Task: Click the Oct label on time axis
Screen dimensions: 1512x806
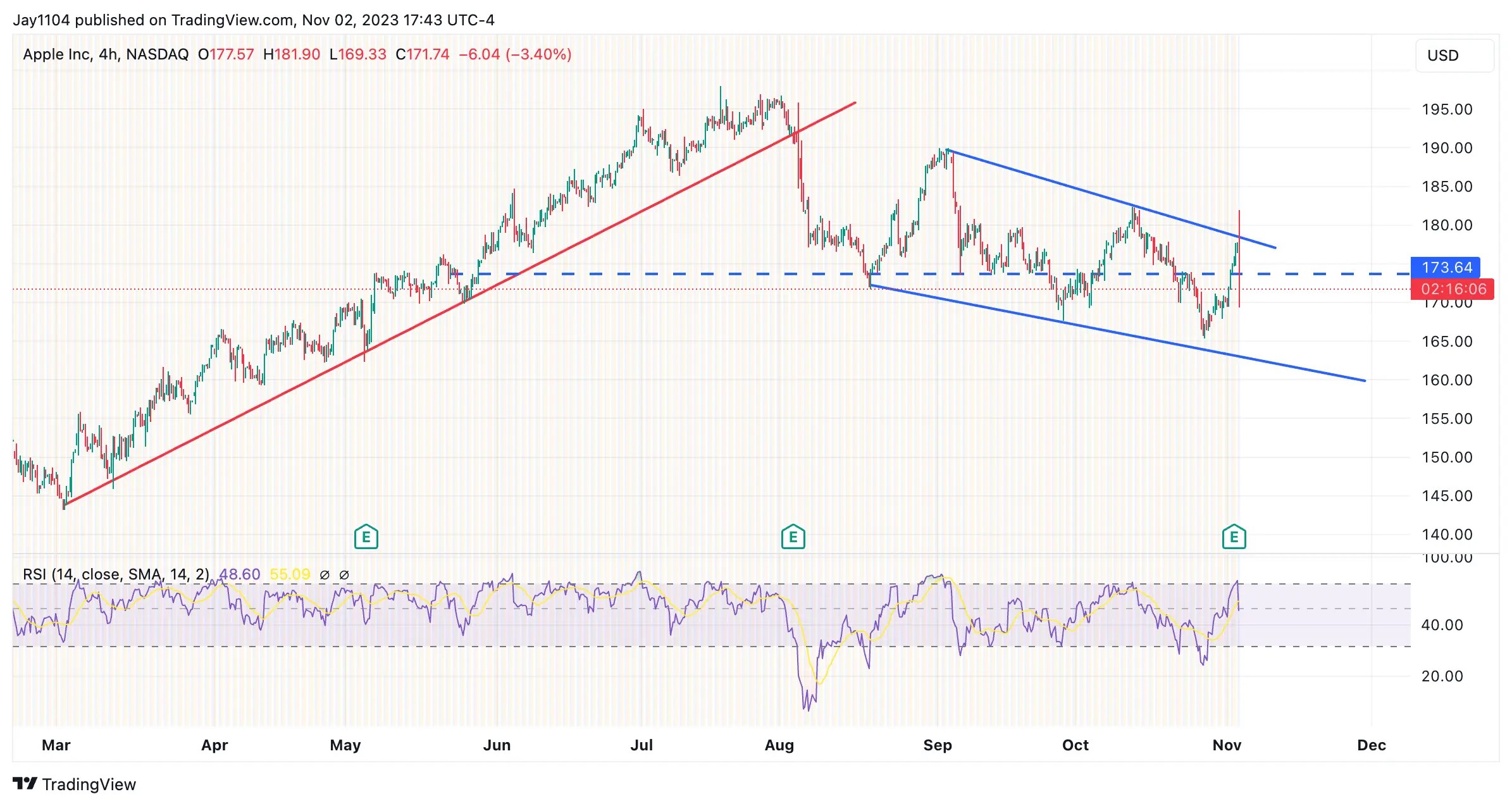Action: click(x=1075, y=745)
